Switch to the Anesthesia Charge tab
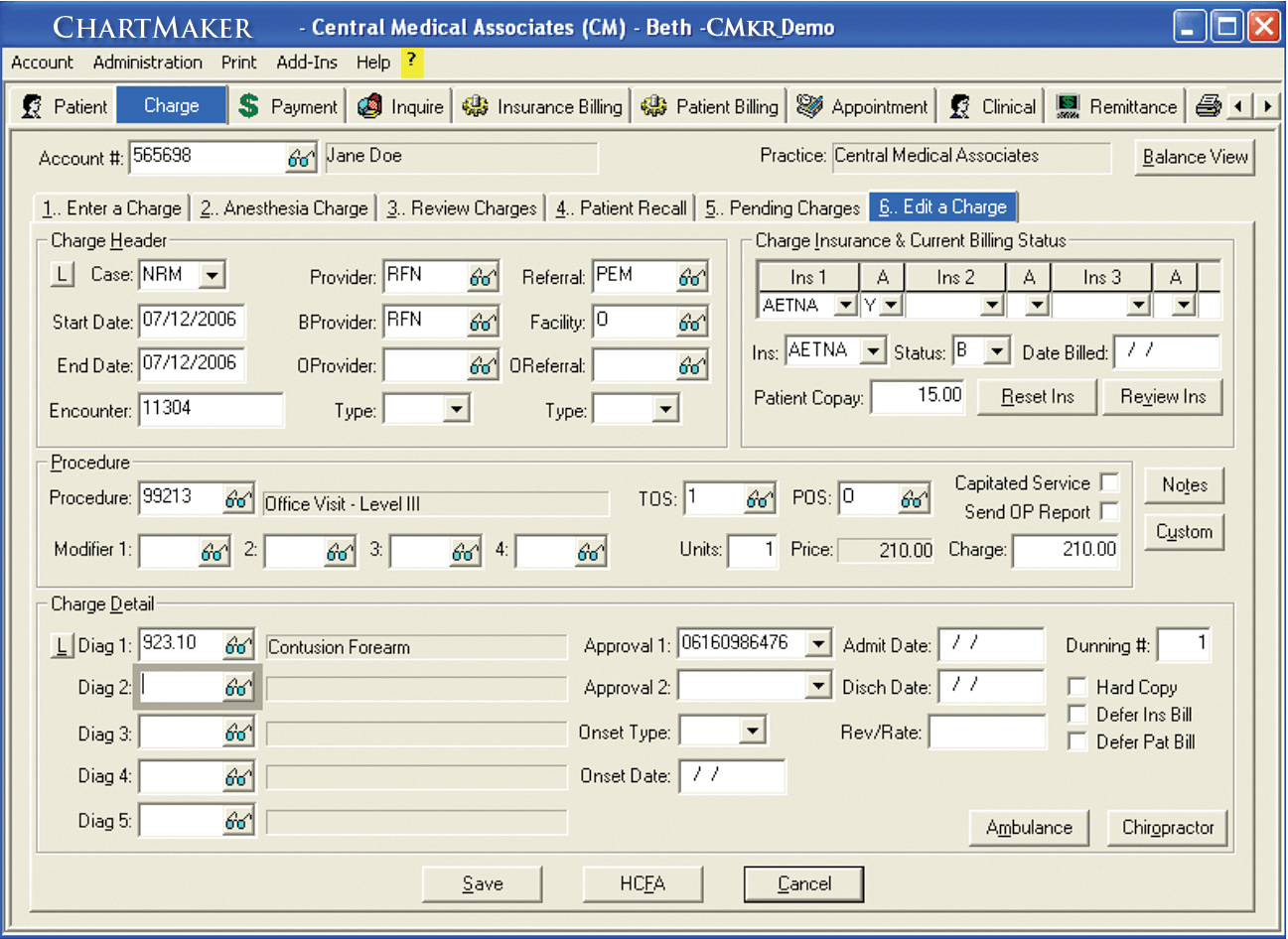 point(284,208)
